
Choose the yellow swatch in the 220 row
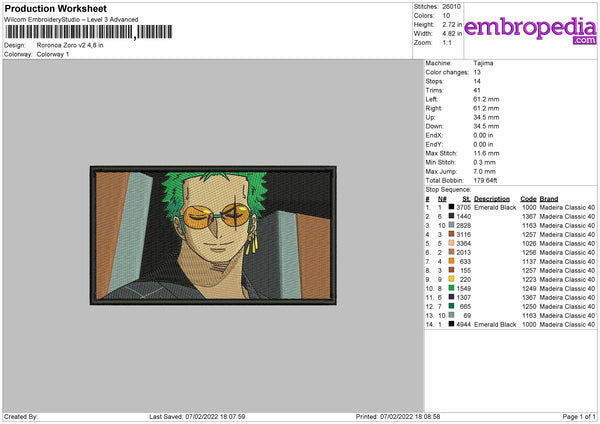click(451, 279)
